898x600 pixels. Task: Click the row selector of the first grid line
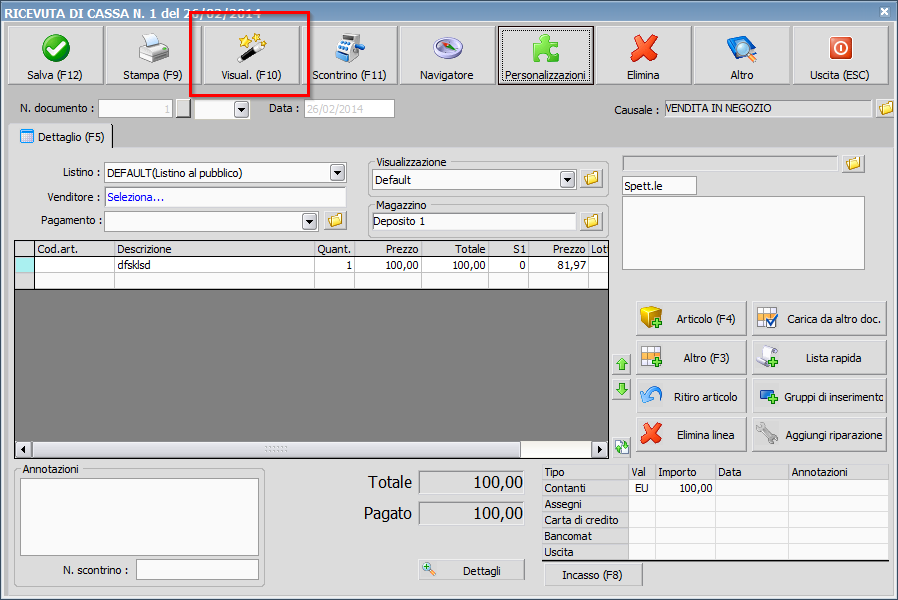click(25, 265)
